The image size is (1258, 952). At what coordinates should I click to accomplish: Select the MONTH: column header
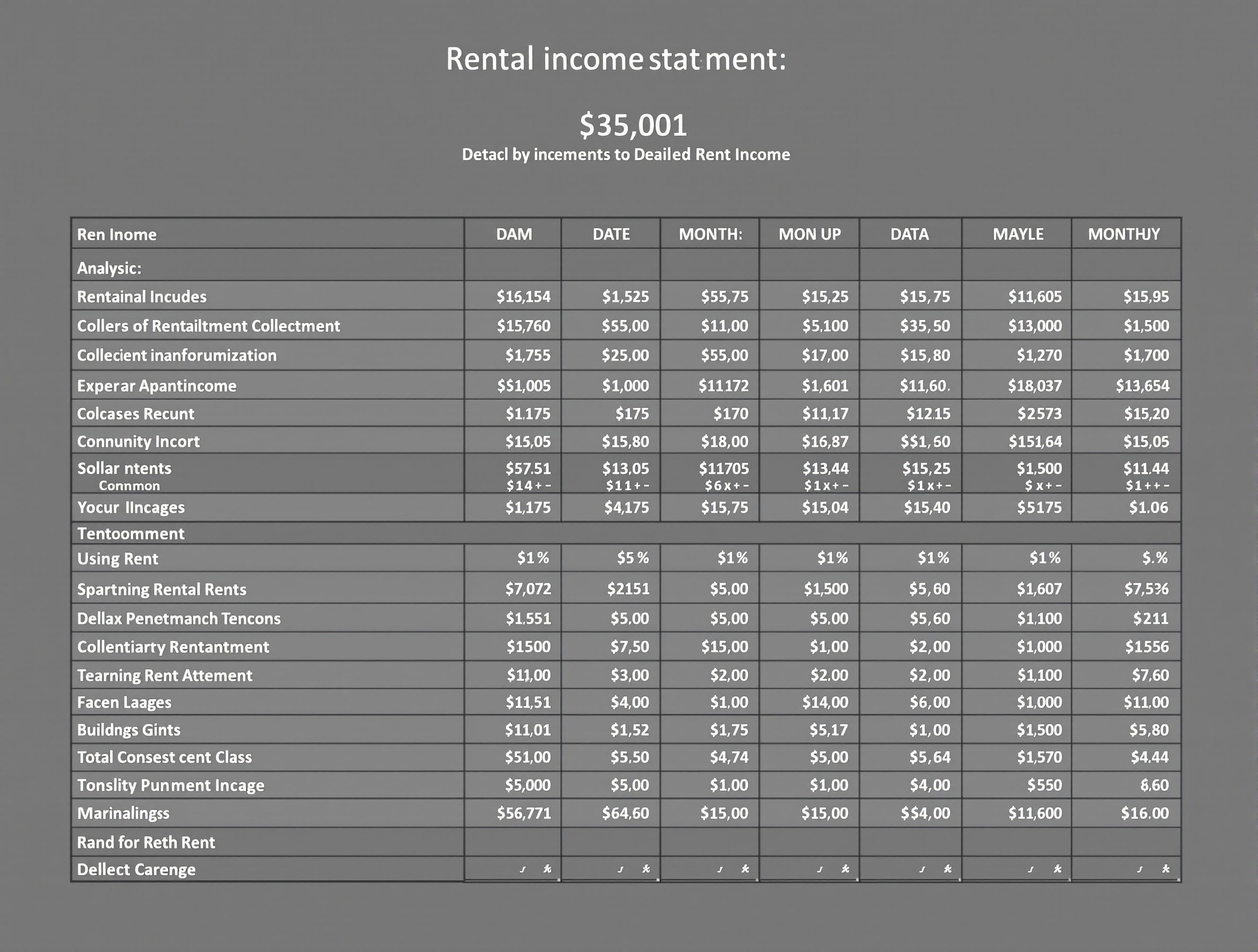pyautogui.click(x=710, y=234)
